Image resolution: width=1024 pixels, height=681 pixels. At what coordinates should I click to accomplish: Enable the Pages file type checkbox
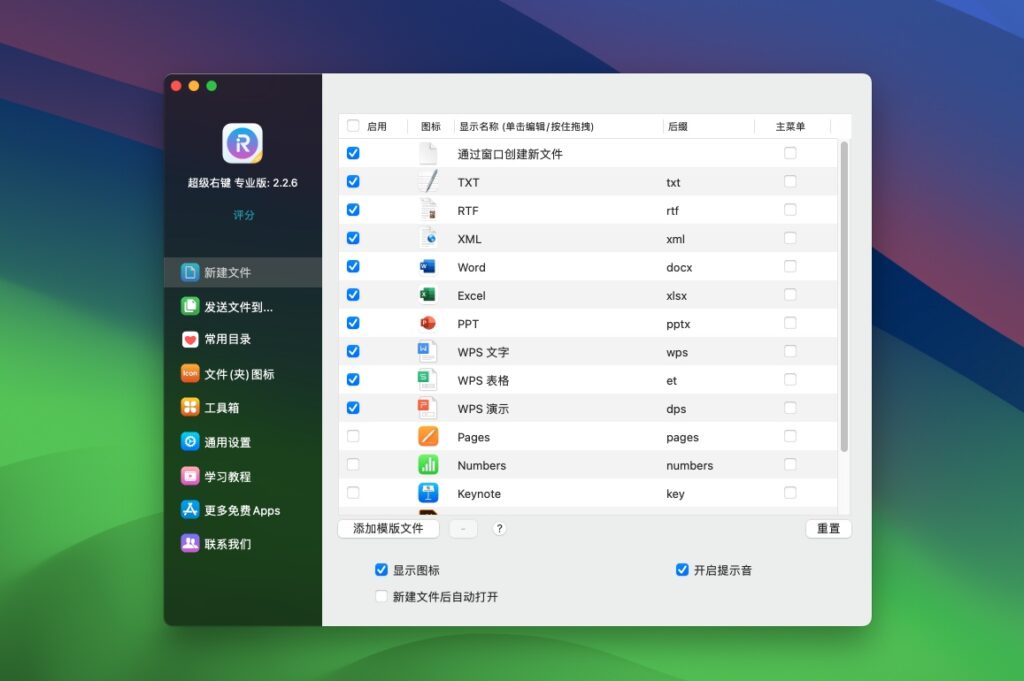coord(353,436)
